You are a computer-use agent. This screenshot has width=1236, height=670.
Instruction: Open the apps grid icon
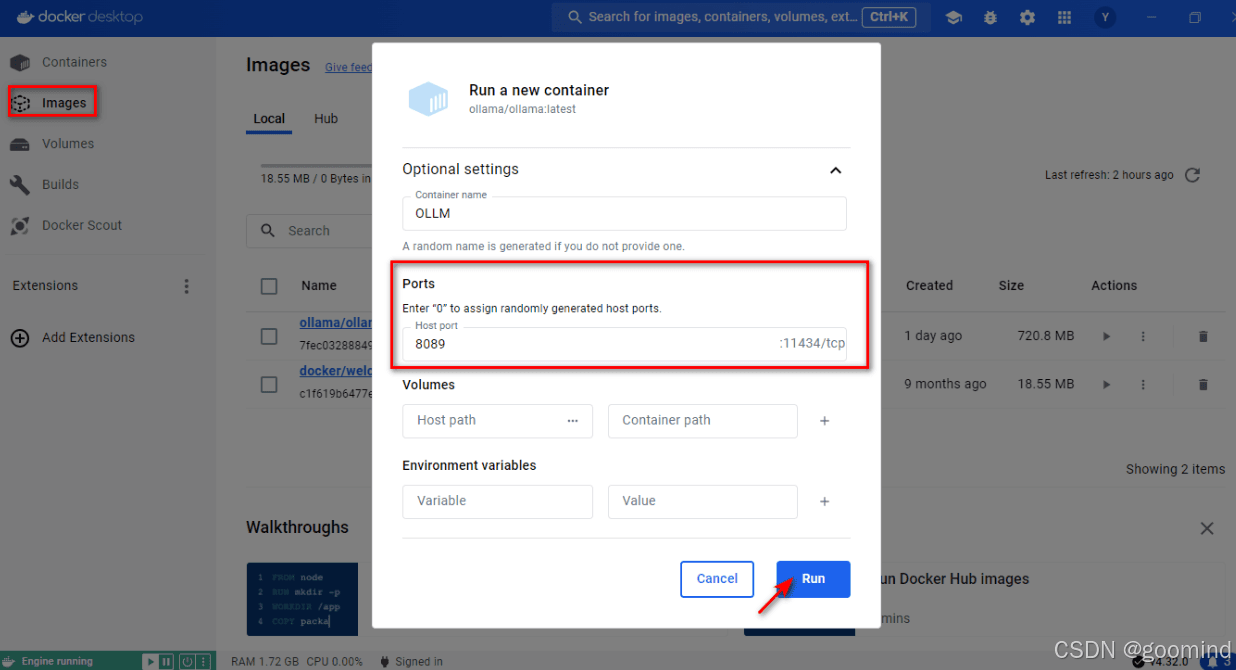(1064, 17)
